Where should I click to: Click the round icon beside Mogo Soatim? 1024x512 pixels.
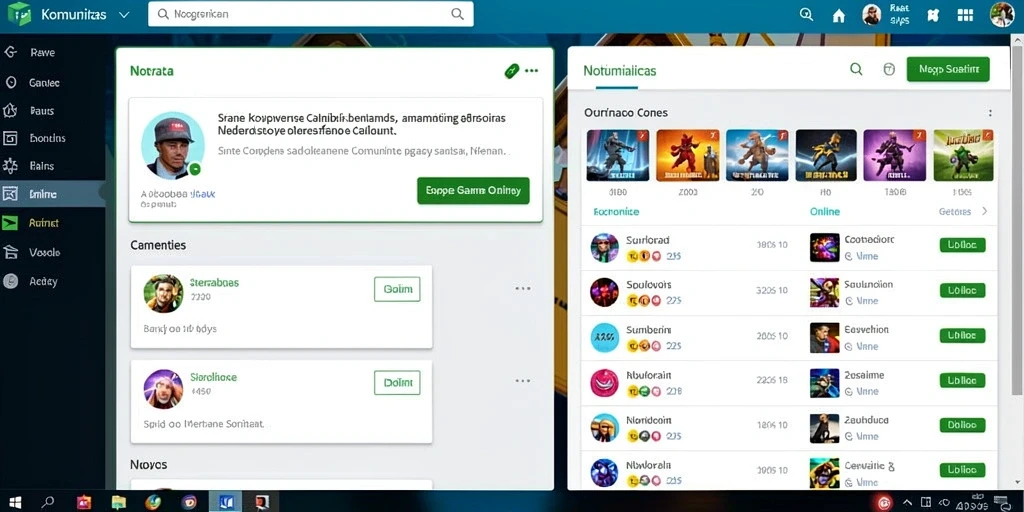(x=889, y=69)
